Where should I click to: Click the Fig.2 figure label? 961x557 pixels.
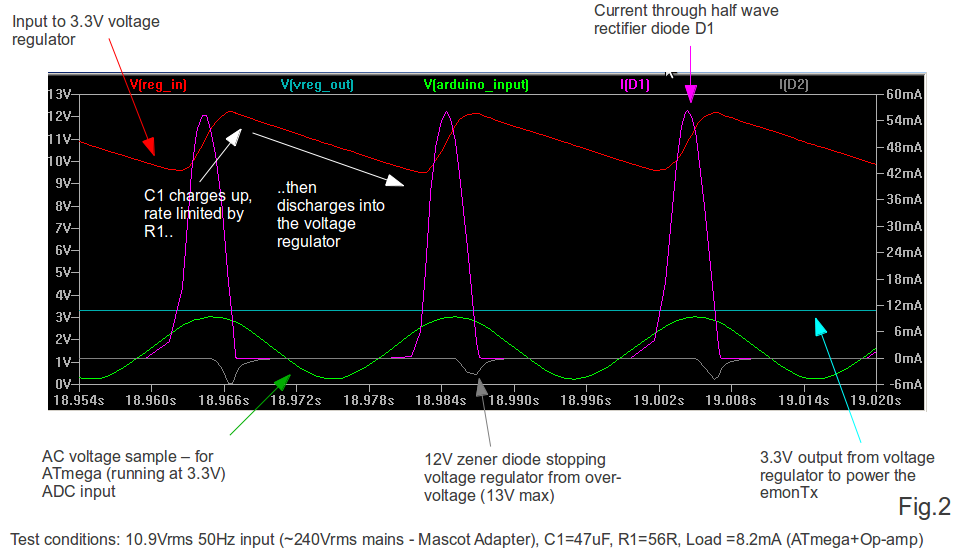[x=924, y=507]
